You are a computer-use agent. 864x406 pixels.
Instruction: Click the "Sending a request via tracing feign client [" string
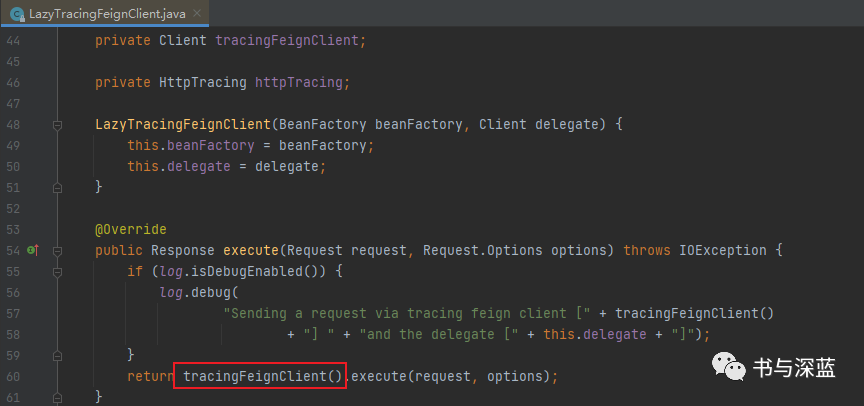pyautogui.click(x=407, y=313)
